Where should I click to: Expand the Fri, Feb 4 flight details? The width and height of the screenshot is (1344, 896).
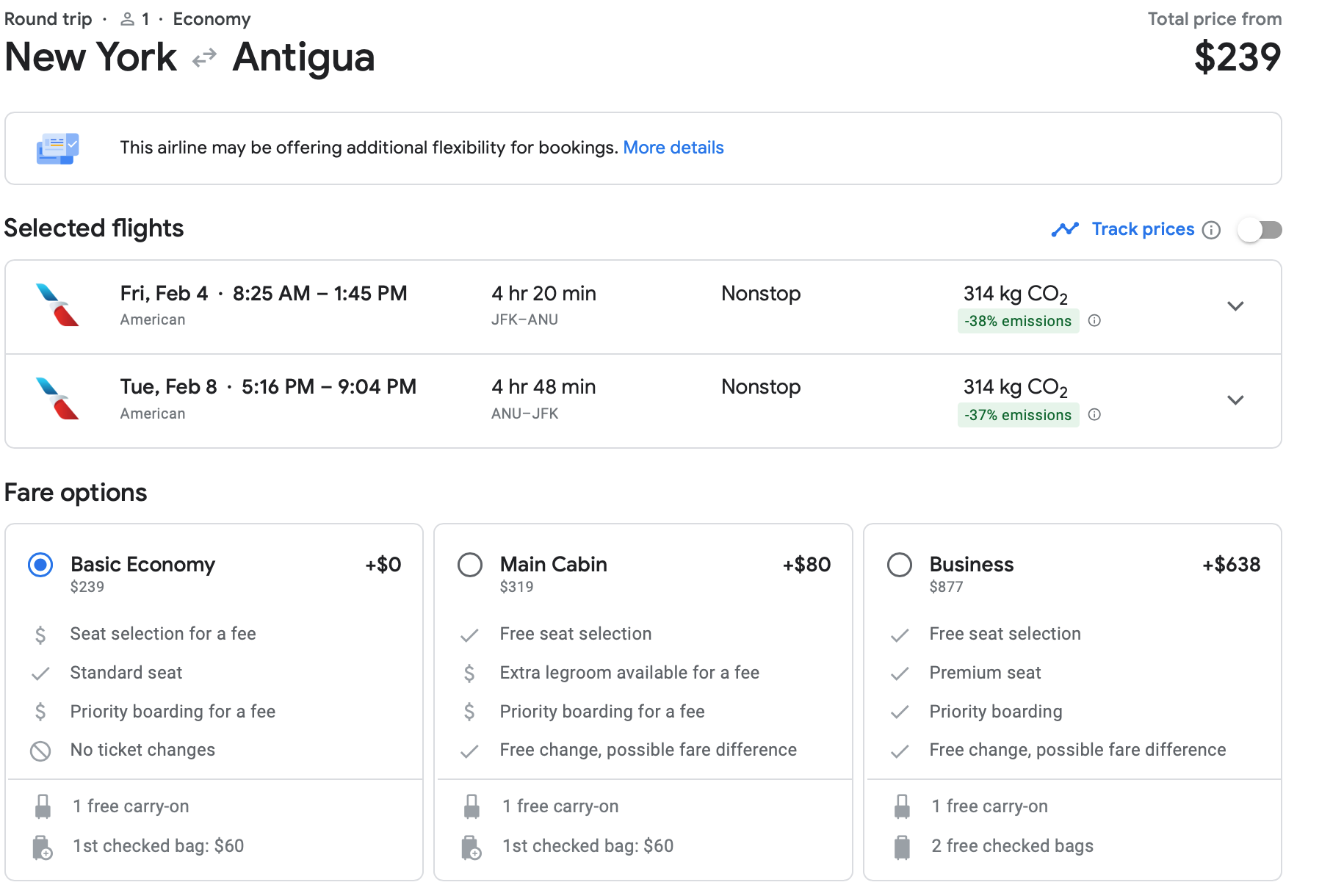pyautogui.click(x=1235, y=306)
